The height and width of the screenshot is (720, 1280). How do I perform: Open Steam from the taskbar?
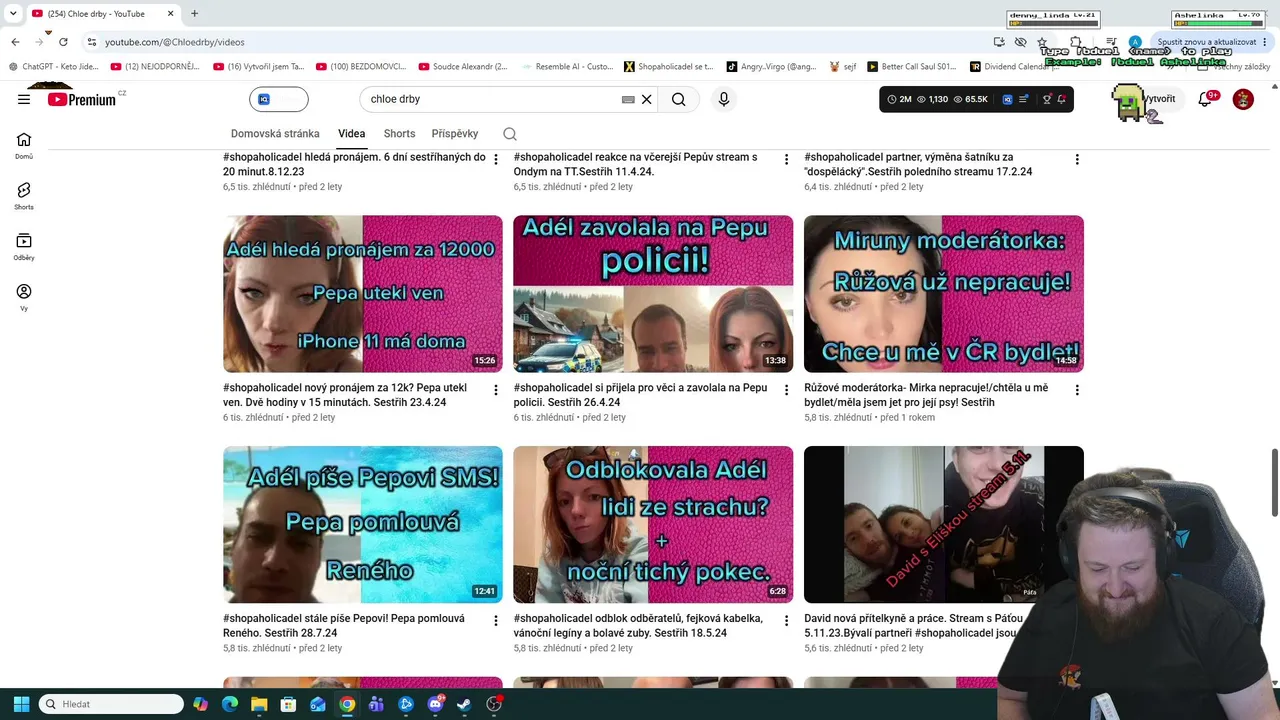pyautogui.click(x=464, y=704)
